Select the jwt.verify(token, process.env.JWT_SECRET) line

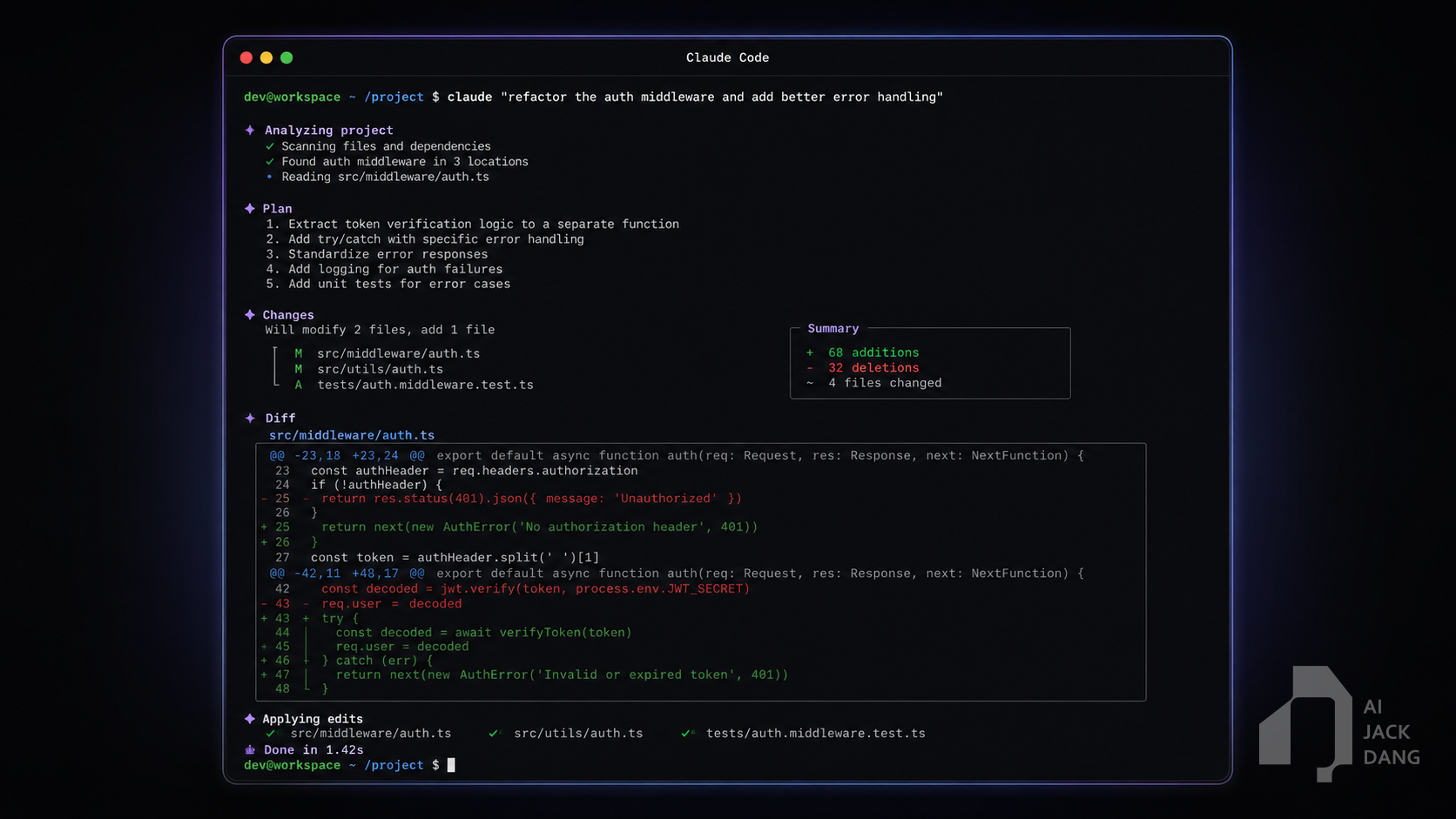pyautogui.click(x=536, y=589)
